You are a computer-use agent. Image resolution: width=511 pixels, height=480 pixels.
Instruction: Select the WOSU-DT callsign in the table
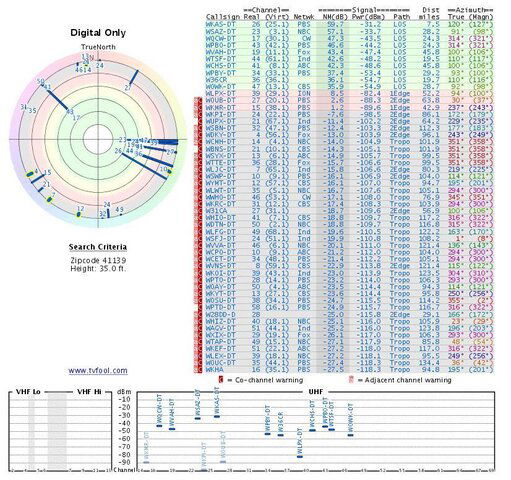[220, 300]
